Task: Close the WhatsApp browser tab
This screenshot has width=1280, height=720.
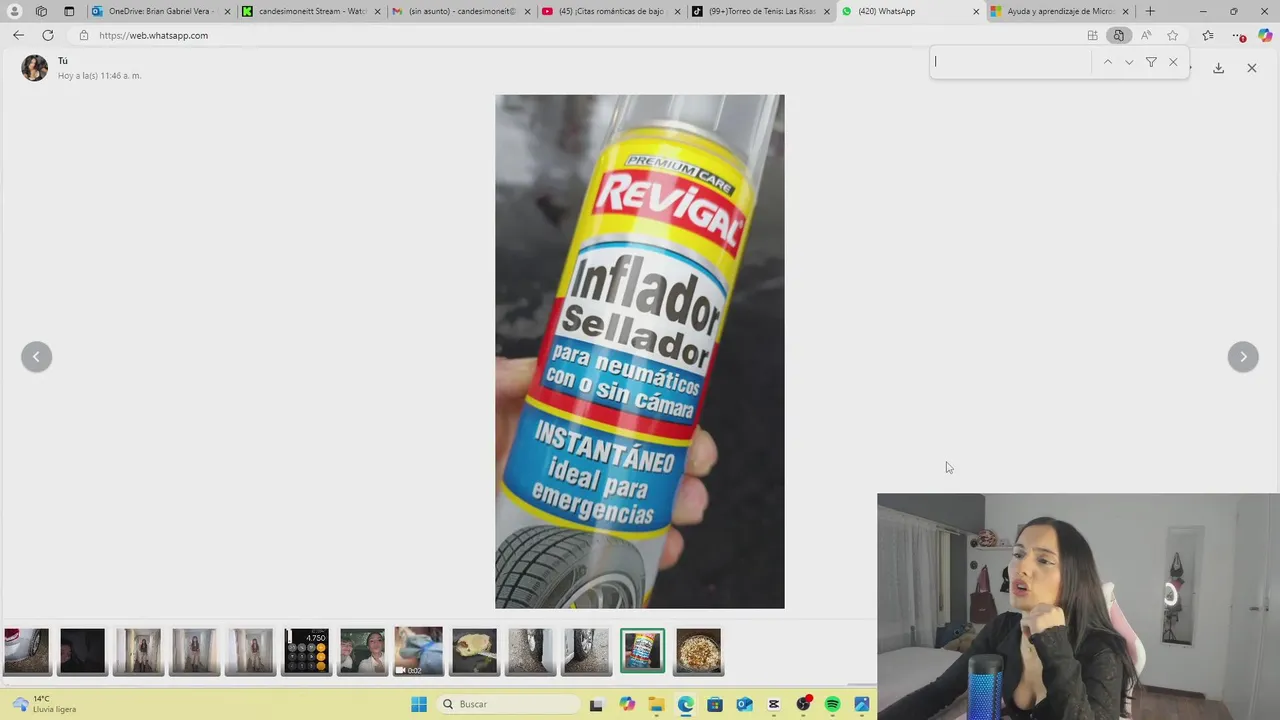Action: [x=976, y=11]
